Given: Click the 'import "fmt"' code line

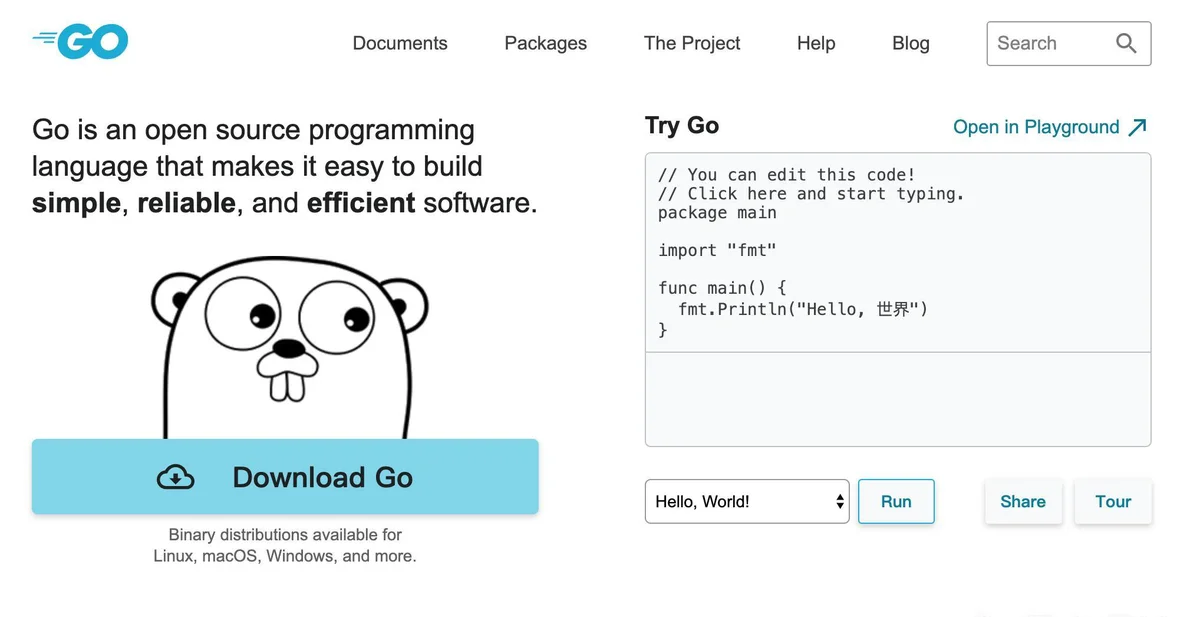Looking at the screenshot, I should (717, 251).
